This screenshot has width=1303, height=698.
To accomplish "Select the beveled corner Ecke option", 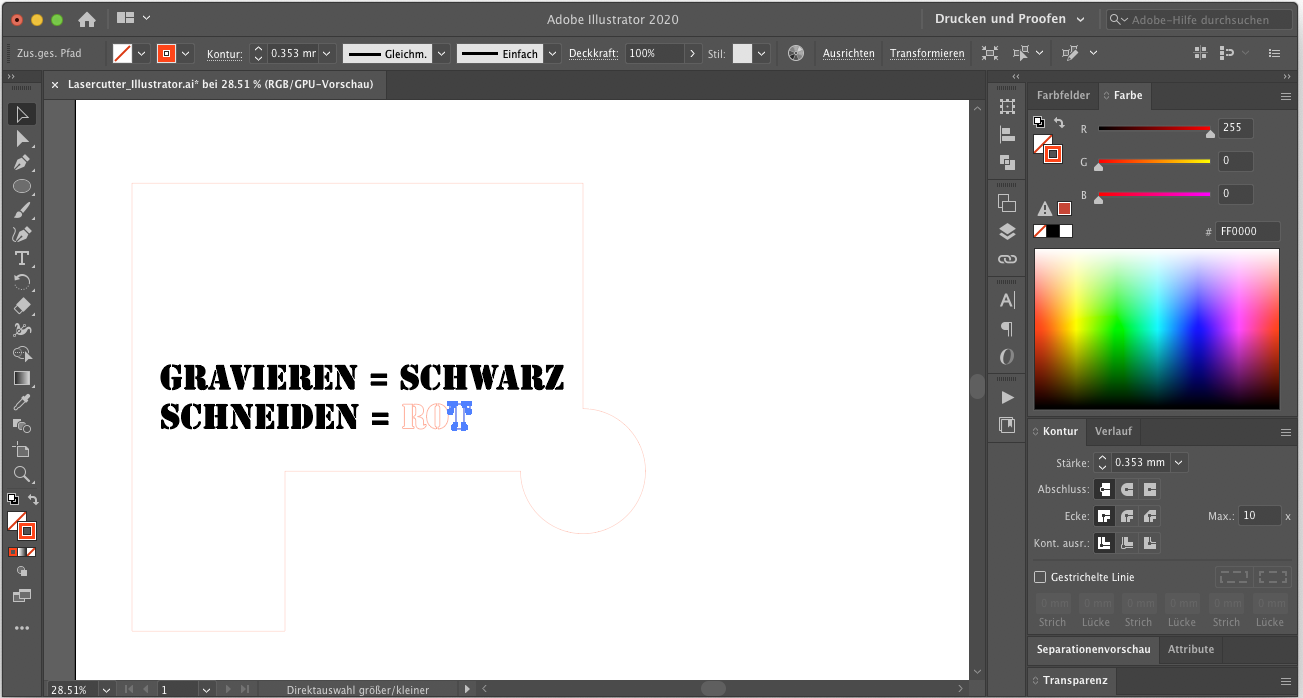I will (x=1150, y=517).
